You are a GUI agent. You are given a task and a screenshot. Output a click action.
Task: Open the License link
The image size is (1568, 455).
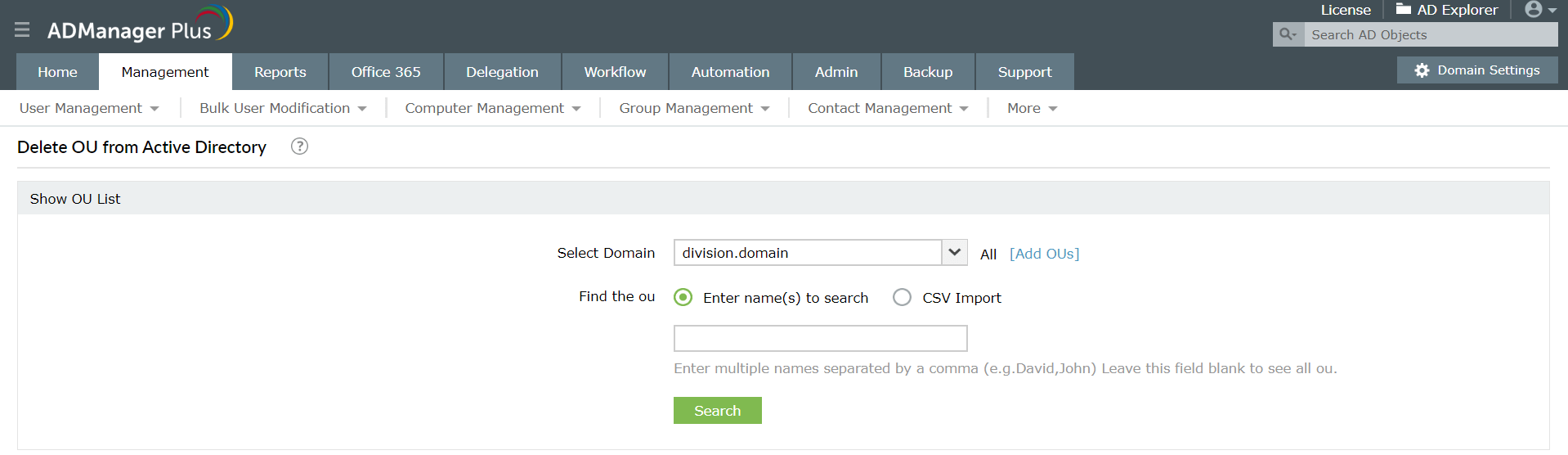1345,10
